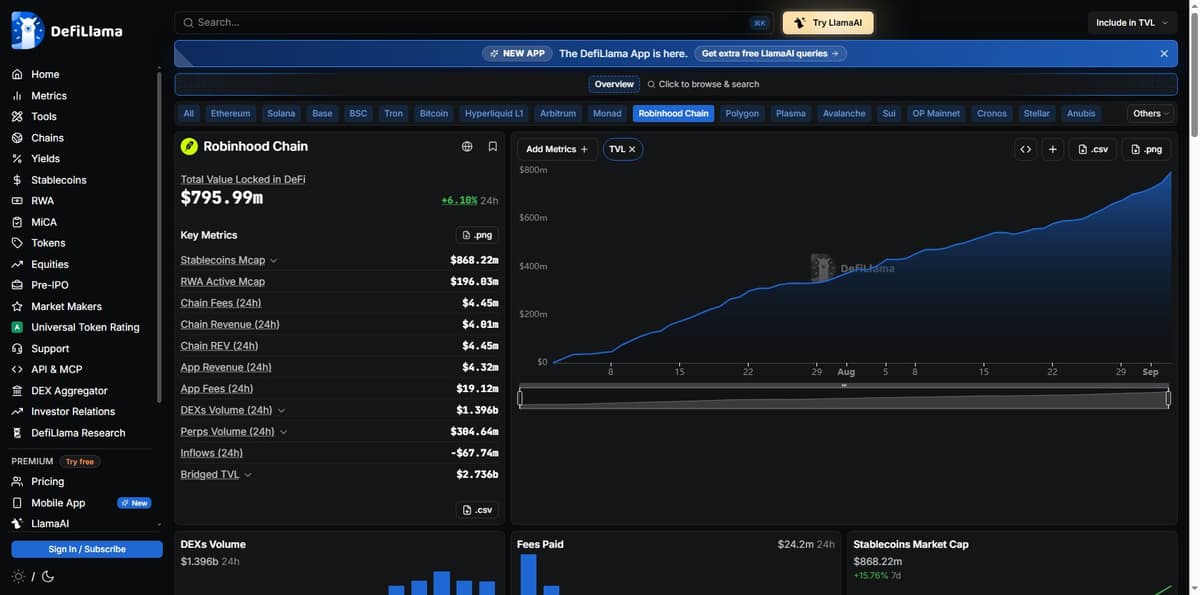Switch to light theme sun icon

tap(18, 577)
